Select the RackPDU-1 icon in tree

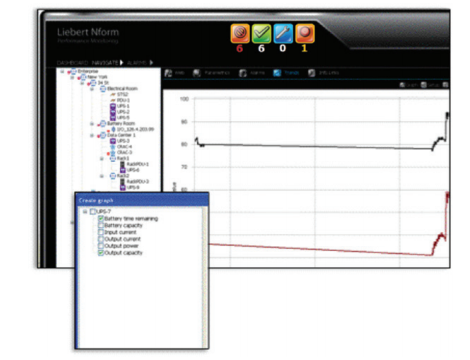122,164
